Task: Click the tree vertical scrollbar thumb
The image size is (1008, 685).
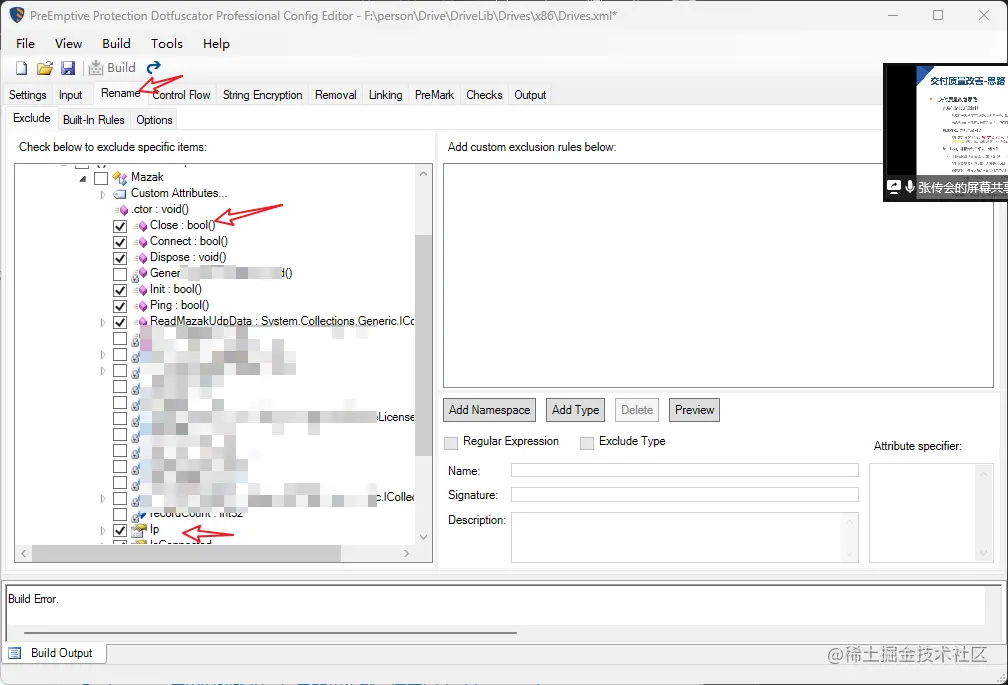Action: pyautogui.click(x=423, y=345)
